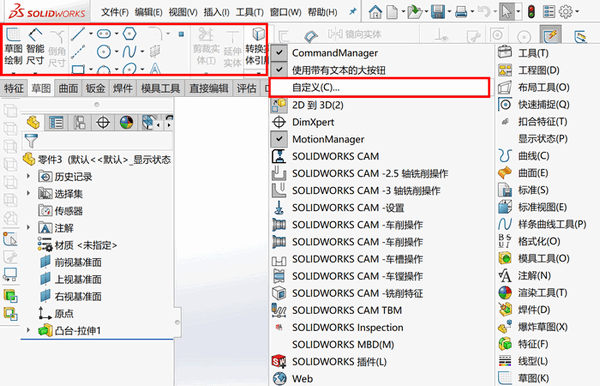This screenshot has height=386, width=600.
Task: Open the ConfigurationManager tab icon
Action: [x=80, y=122]
